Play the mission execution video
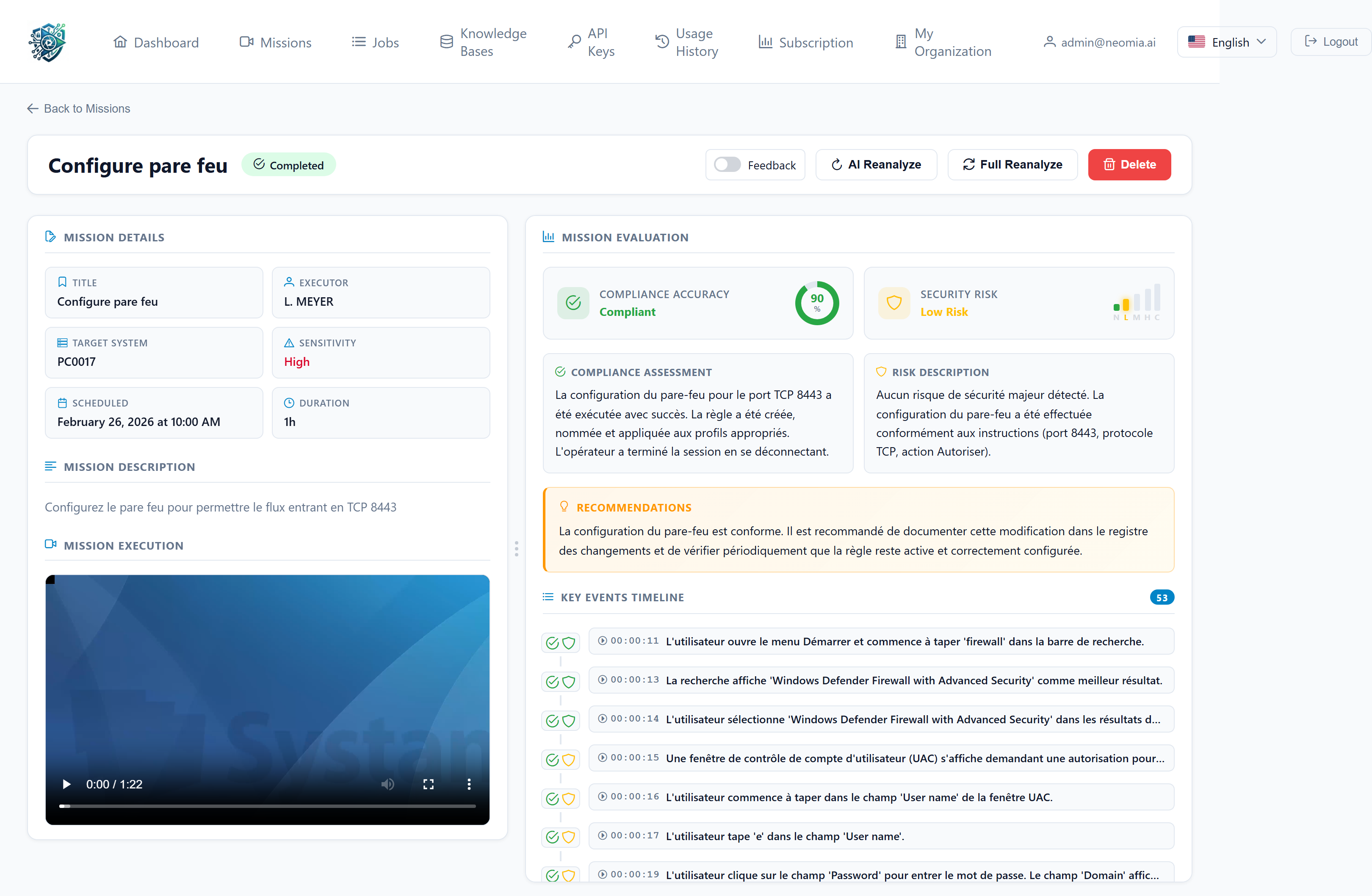1372x896 pixels. [x=66, y=784]
